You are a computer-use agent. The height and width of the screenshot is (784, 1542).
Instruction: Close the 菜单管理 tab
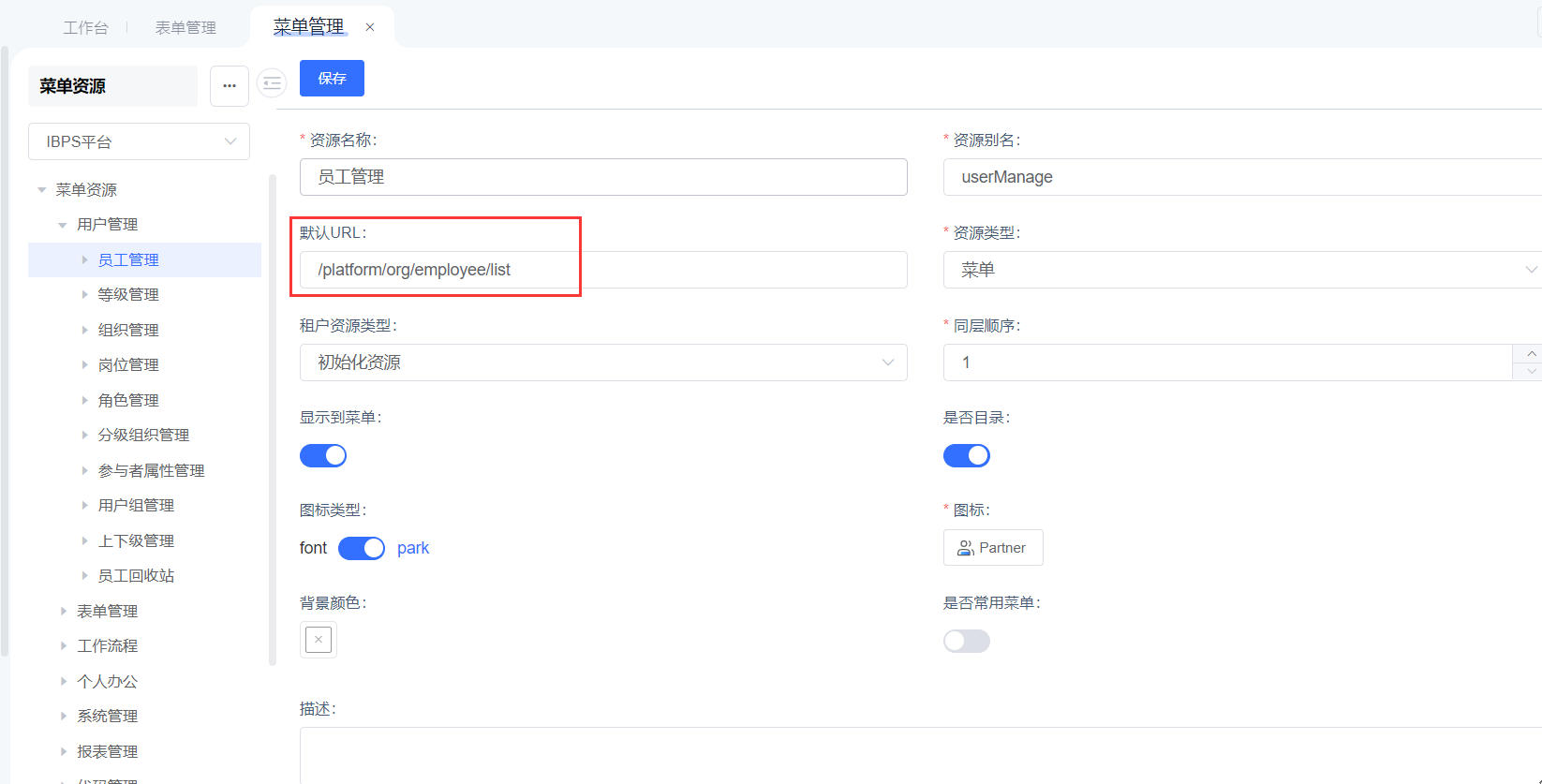(370, 27)
